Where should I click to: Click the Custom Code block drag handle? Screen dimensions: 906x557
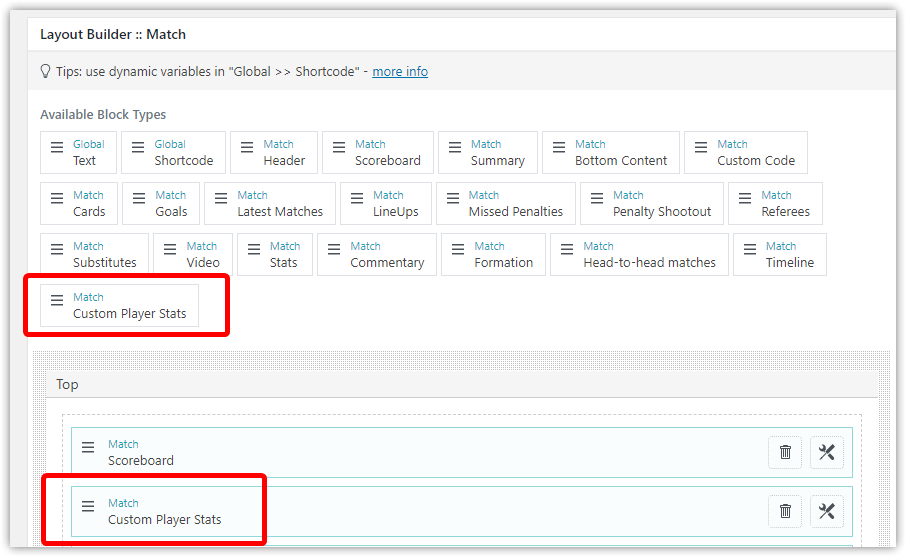[x=701, y=147]
